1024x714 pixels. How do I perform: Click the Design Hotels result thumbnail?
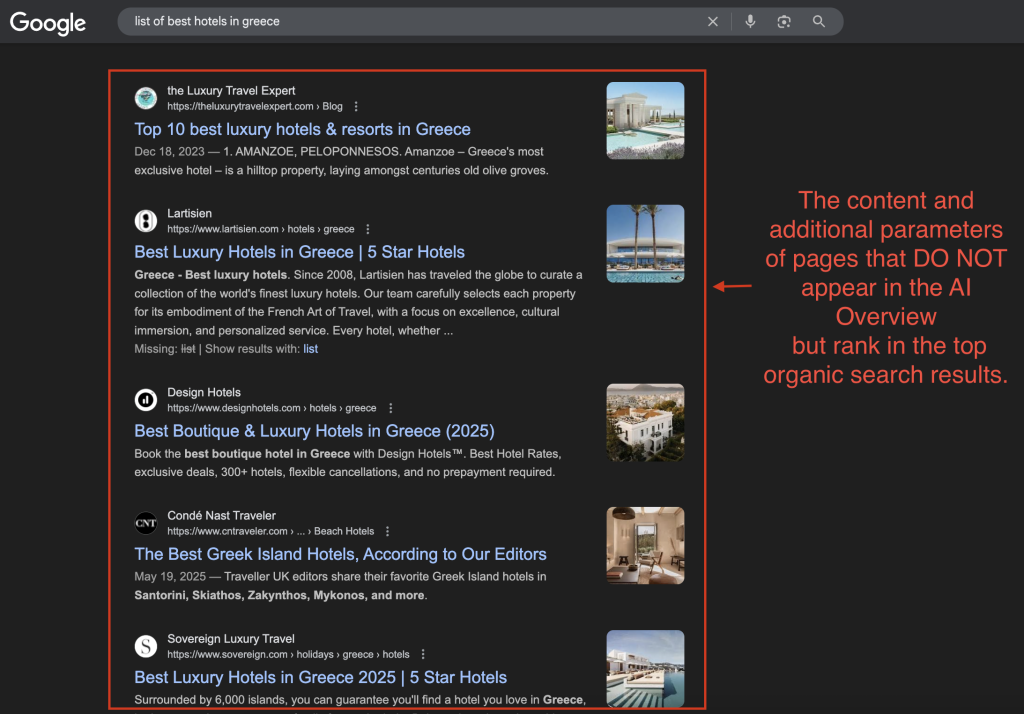645,423
